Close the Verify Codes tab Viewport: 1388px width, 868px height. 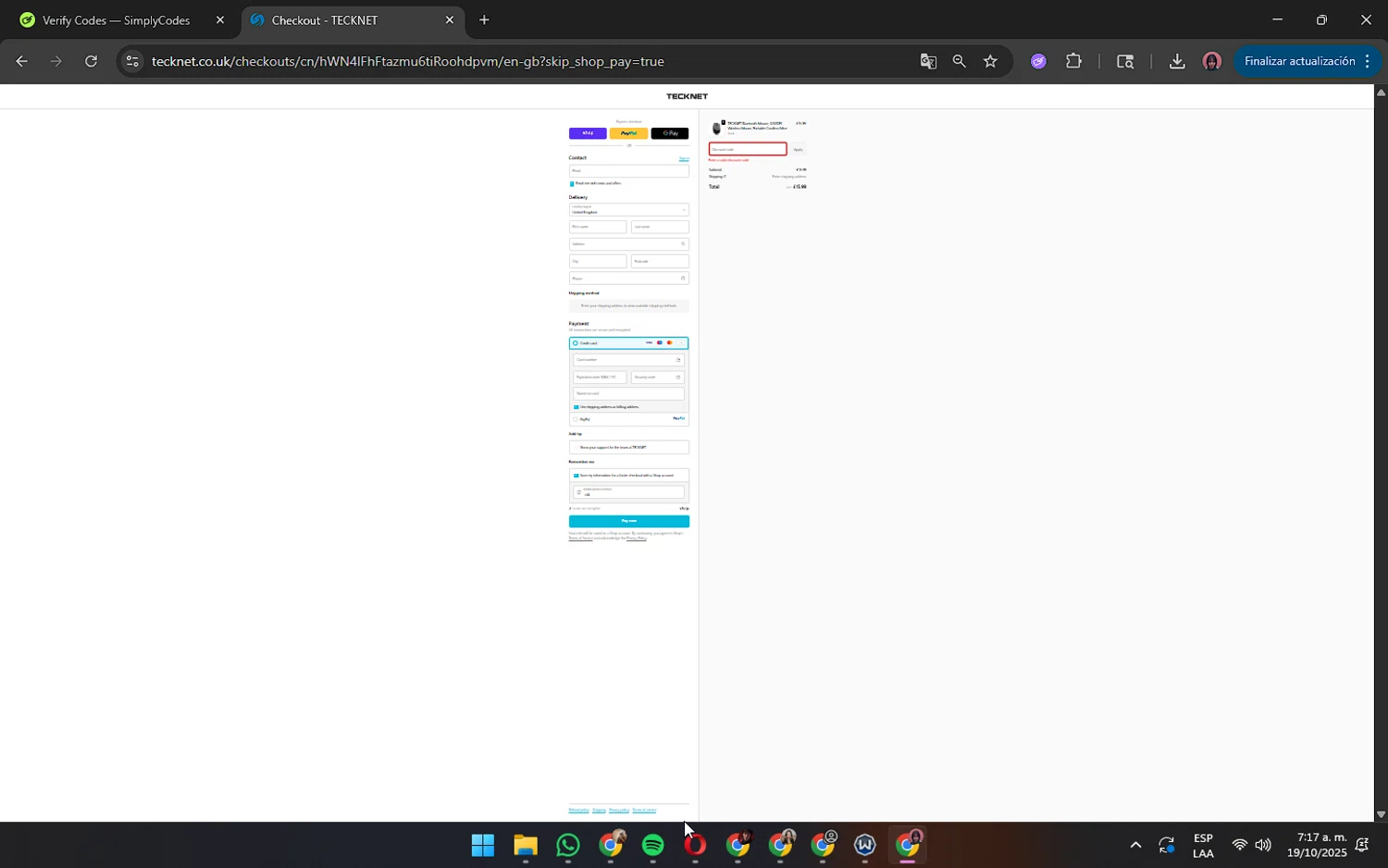[220, 20]
